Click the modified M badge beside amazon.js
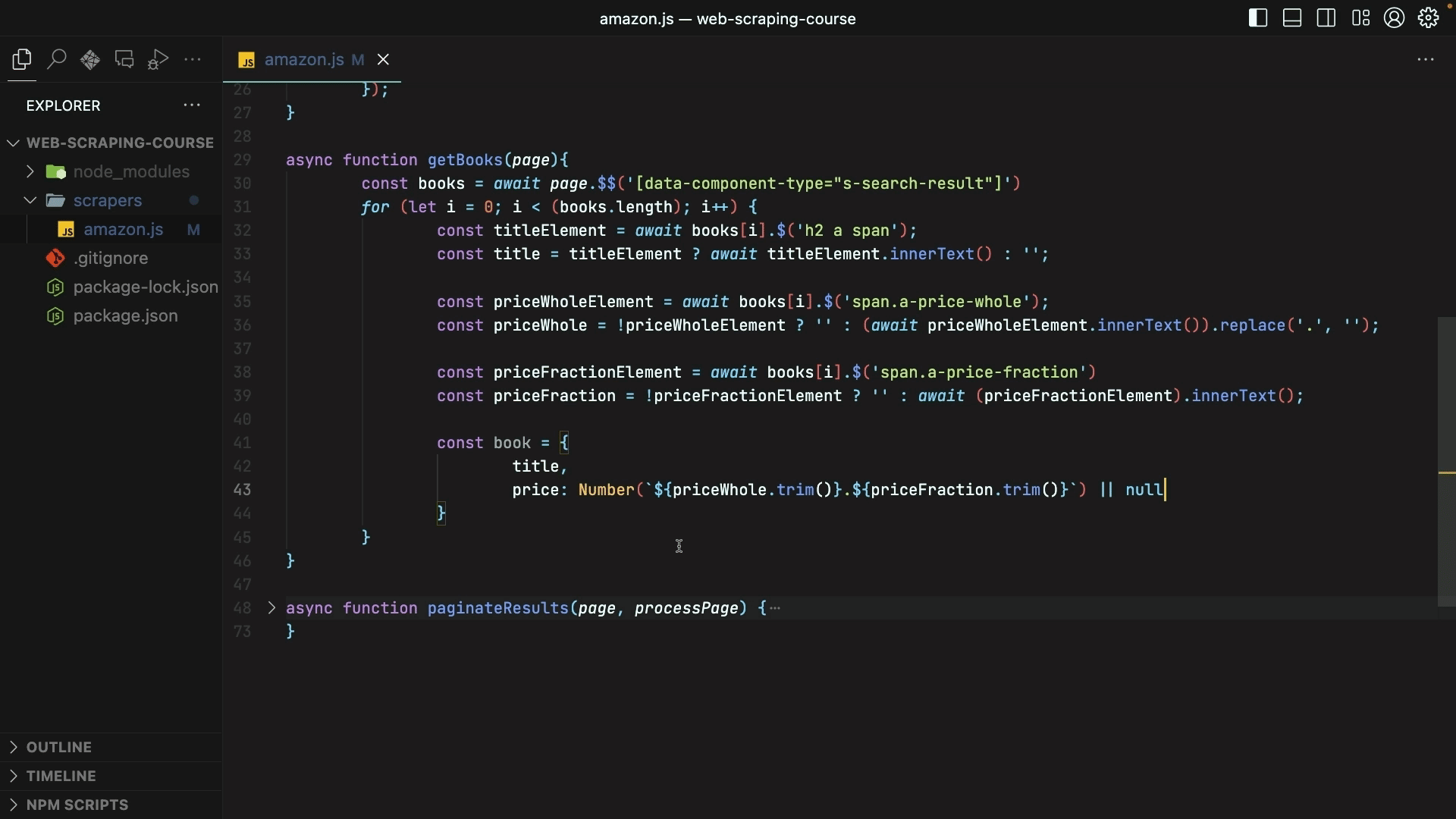 [193, 229]
